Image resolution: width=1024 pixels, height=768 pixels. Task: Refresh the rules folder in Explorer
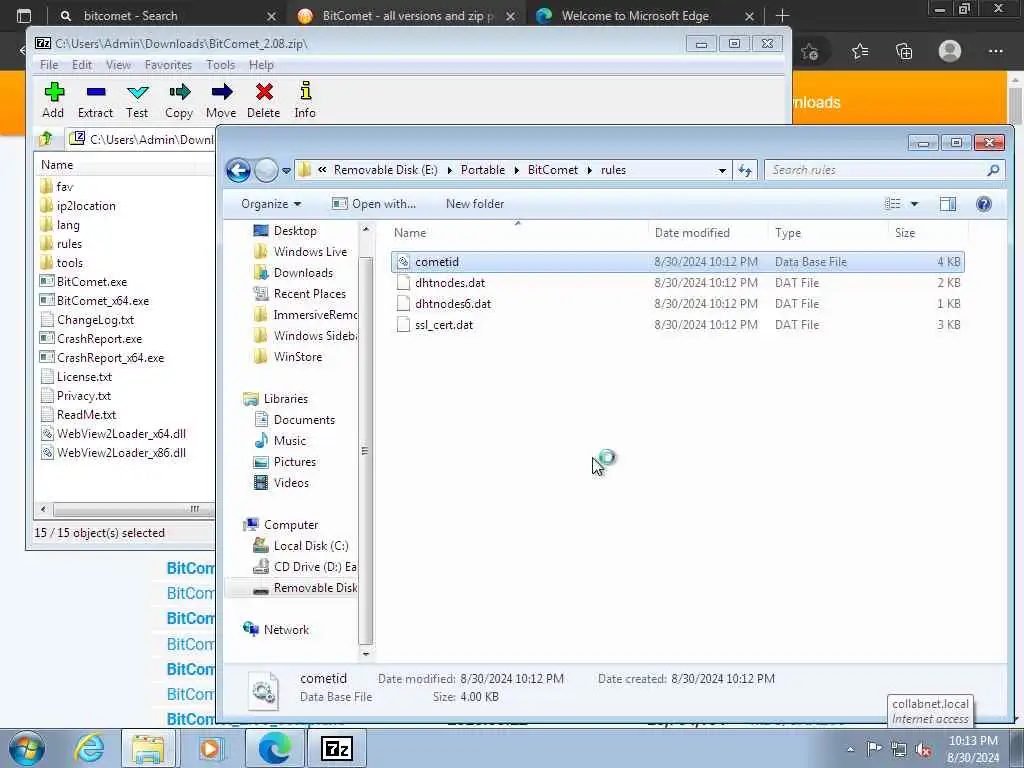pyautogui.click(x=745, y=170)
